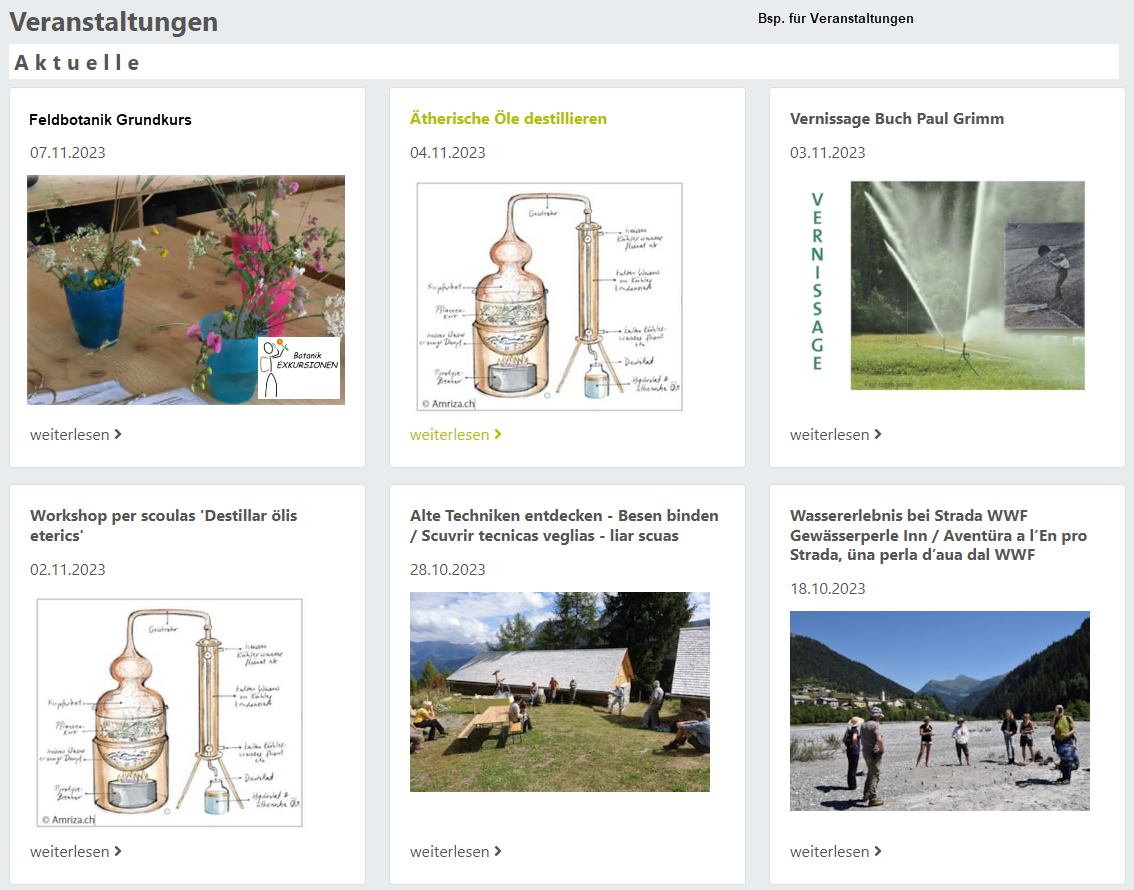Viewport: 1134px width, 890px height.
Task: Click the Vernissage sprinkler image
Action: tap(966, 285)
